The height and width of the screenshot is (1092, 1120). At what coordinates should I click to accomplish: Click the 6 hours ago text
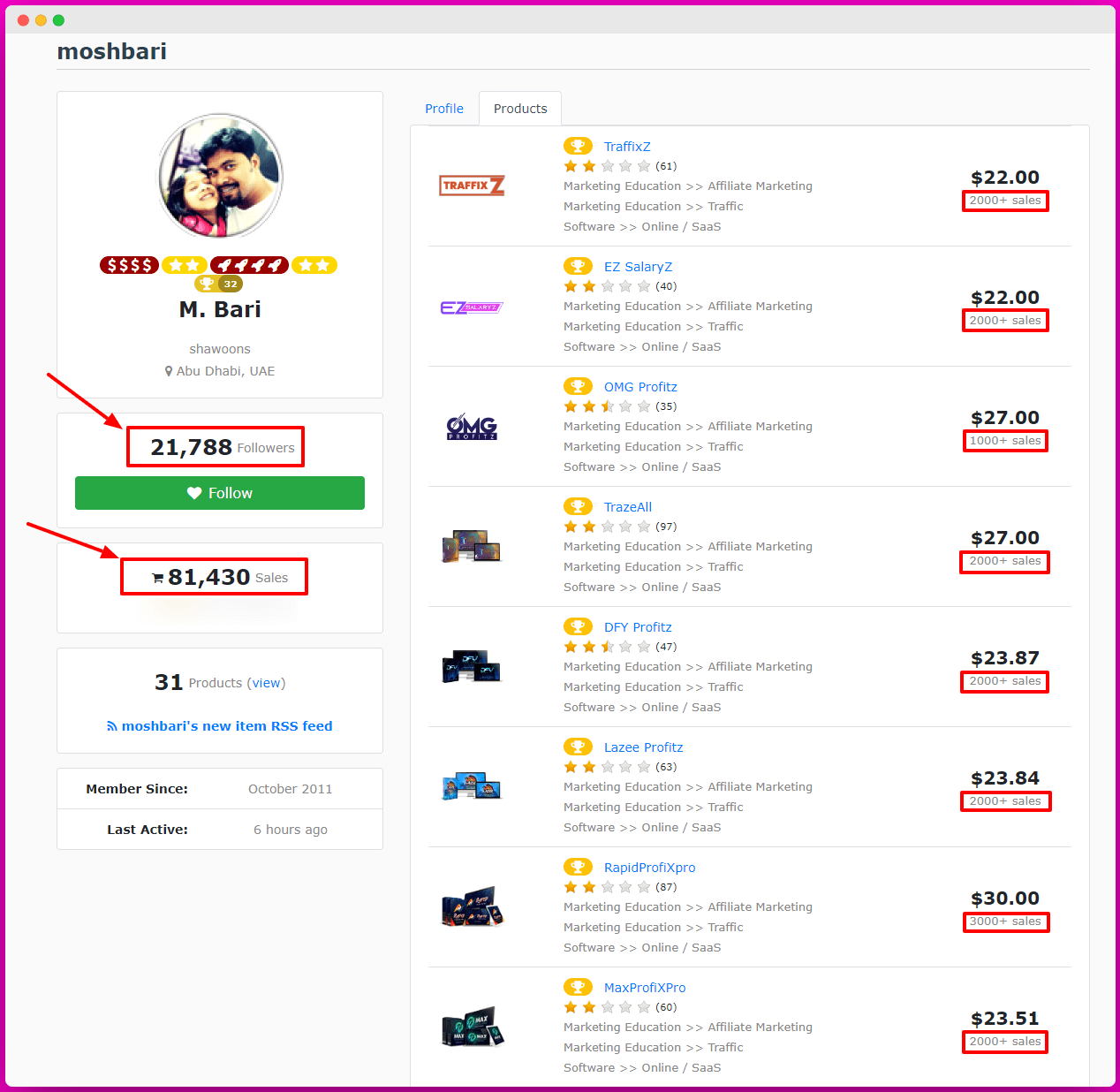[291, 830]
